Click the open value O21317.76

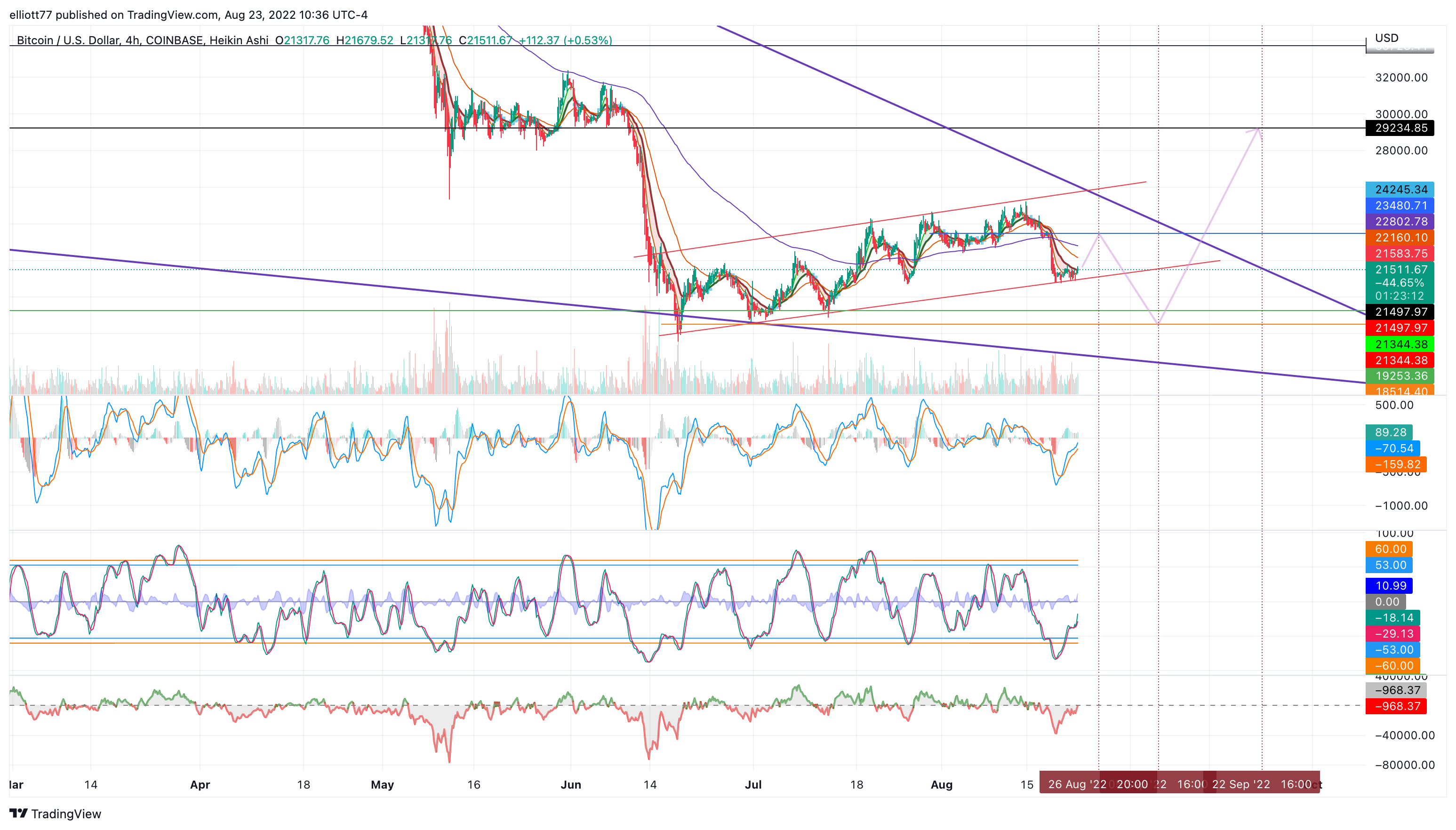[302, 40]
